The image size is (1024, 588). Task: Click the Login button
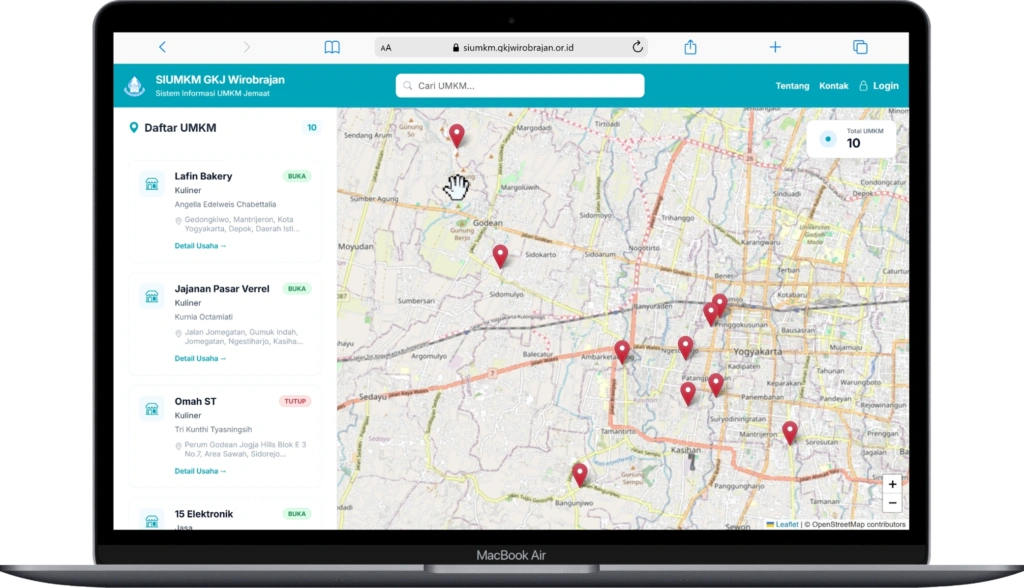tap(879, 86)
